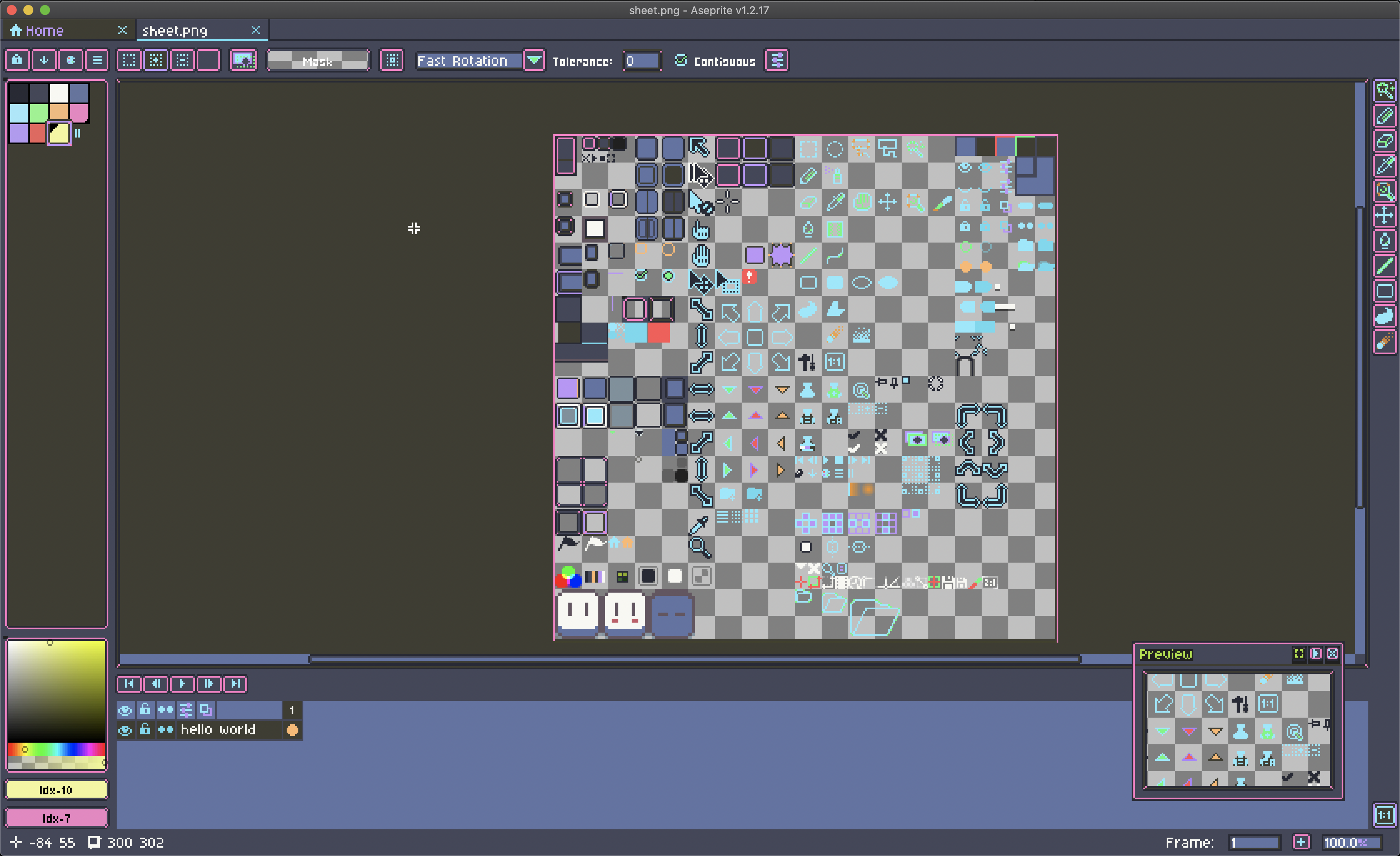This screenshot has height=856, width=1400.
Task: Select the Pencil tool
Action: (x=1385, y=116)
